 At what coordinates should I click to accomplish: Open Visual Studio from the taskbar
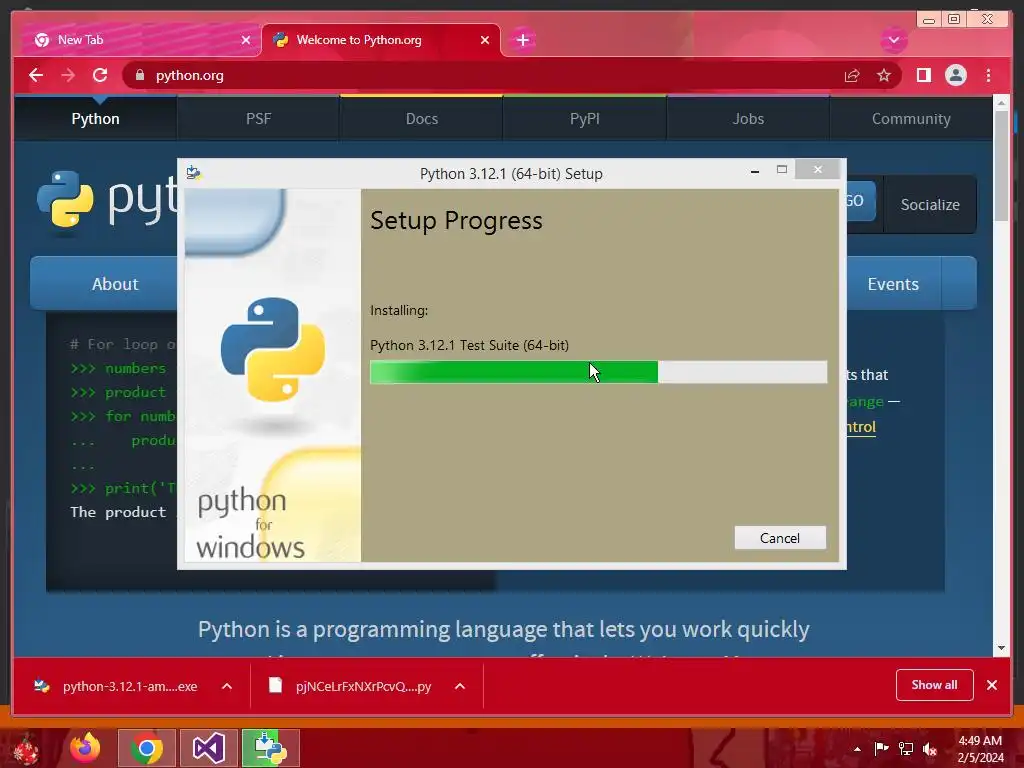click(x=208, y=748)
